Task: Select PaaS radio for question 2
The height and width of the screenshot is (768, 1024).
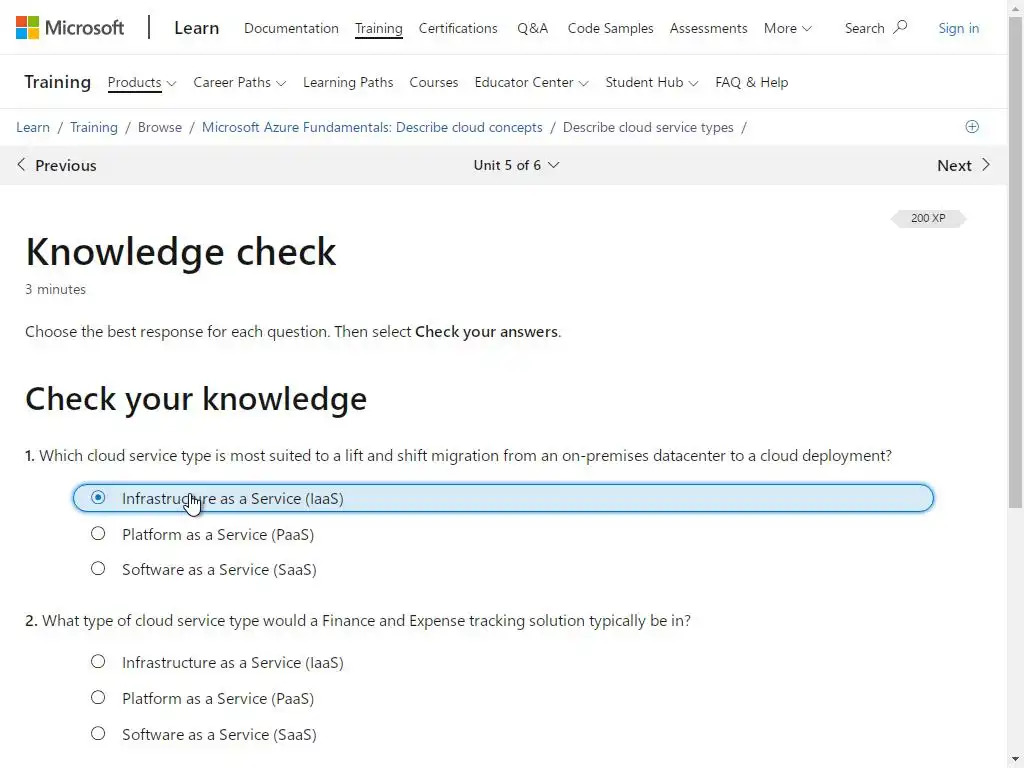Action: (98, 697)
